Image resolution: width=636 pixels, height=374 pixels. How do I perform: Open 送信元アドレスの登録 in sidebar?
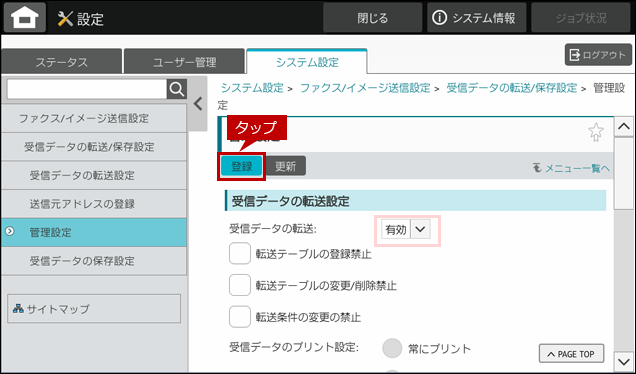94,204
